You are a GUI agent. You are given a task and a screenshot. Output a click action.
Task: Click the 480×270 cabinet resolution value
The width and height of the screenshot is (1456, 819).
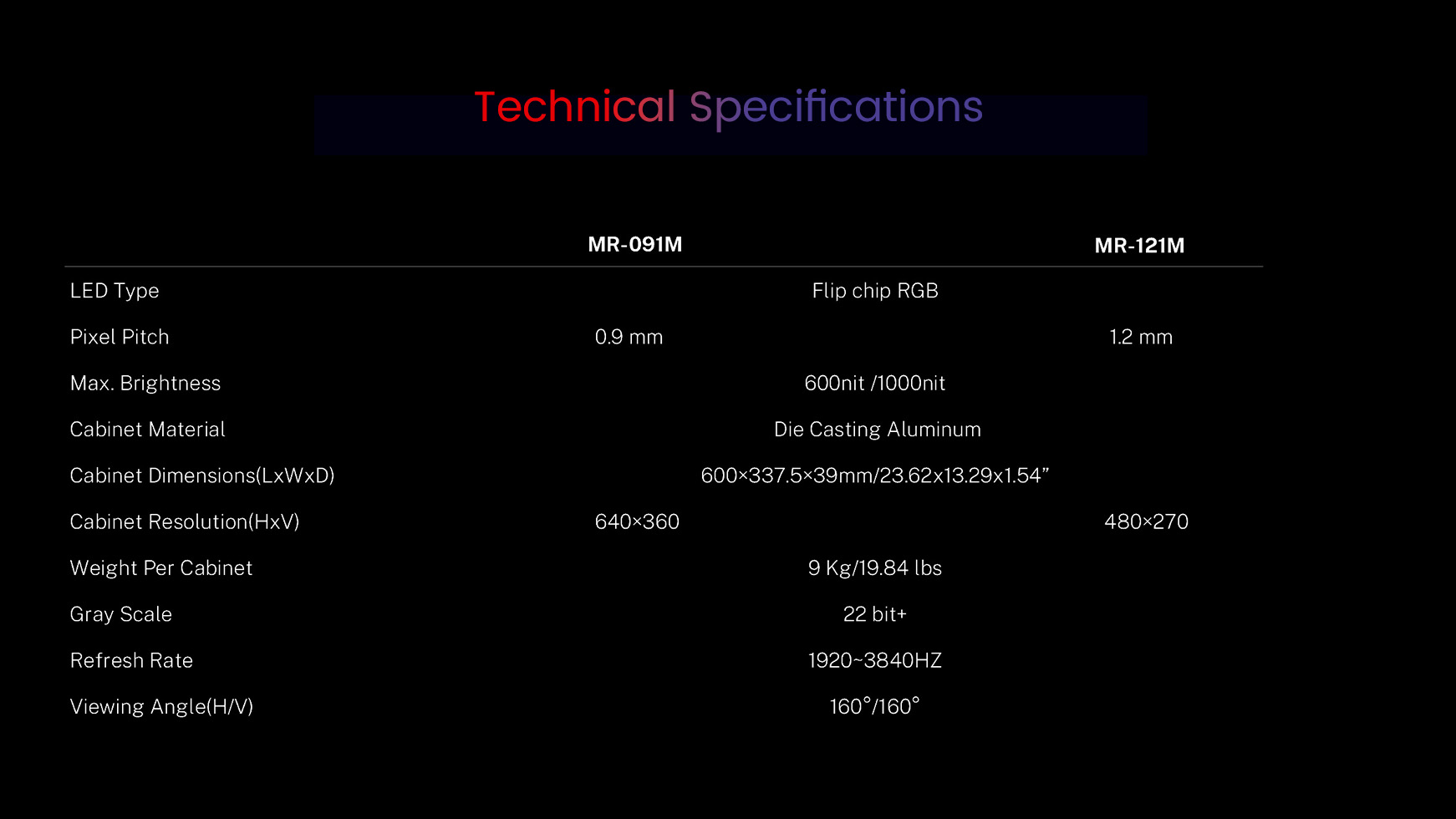tap(1146, 521)
